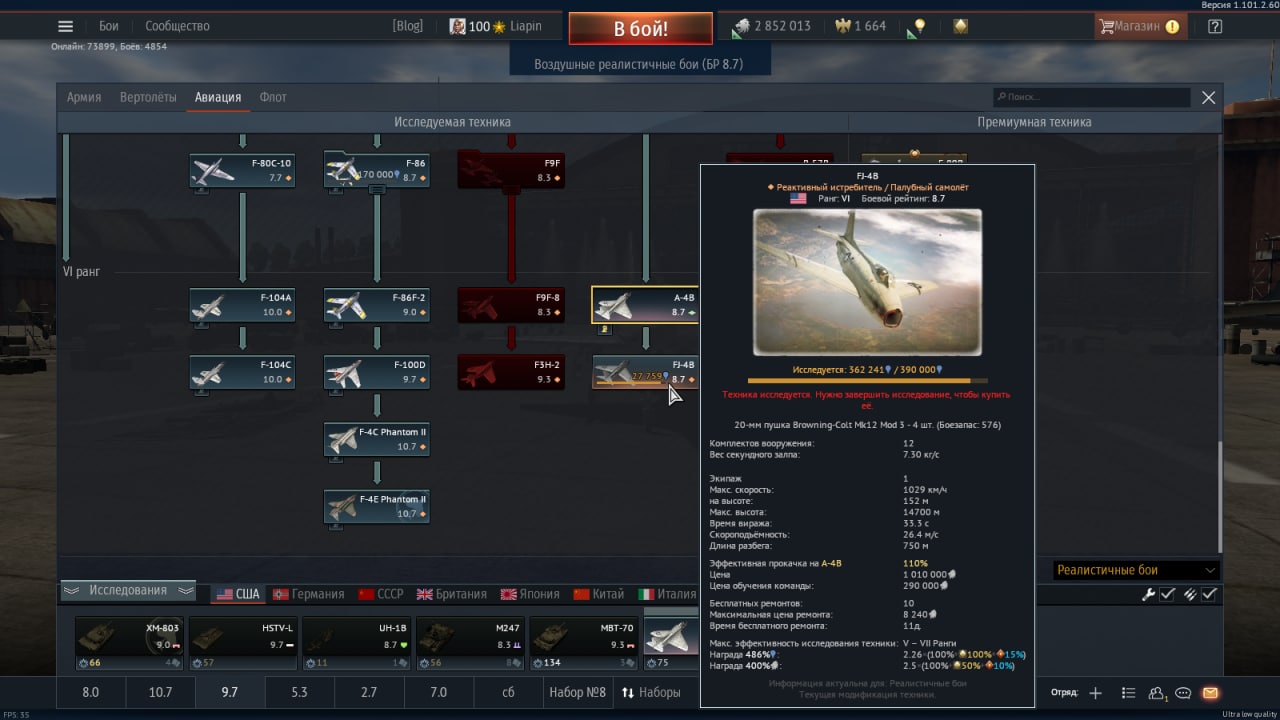
Task: Open the Магазин shop
Action: pyautogui.click(x=1141, y=27)
